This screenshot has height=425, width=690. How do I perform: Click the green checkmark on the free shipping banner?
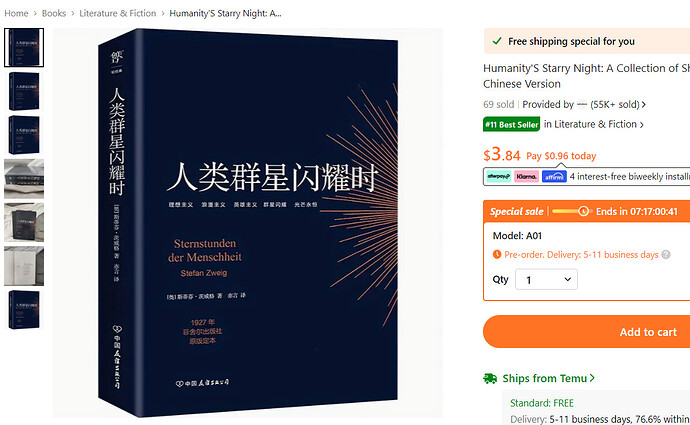497,41
